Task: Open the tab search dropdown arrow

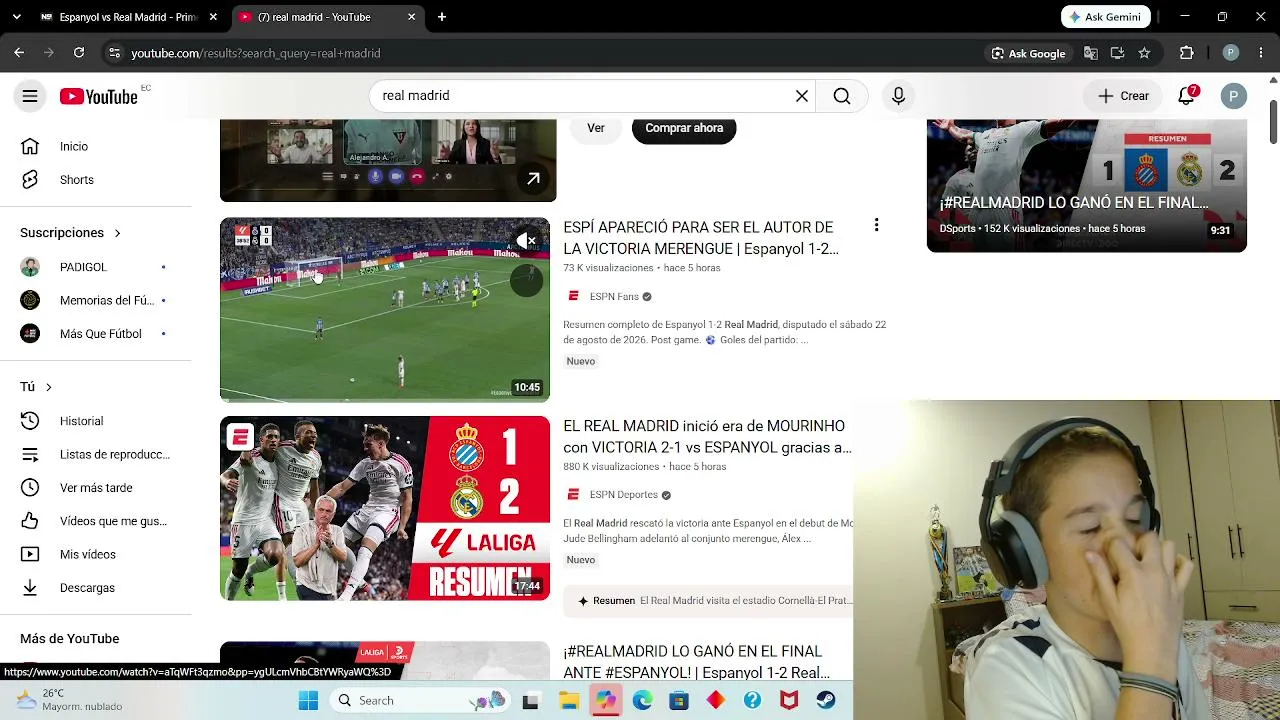Action: [x=16, y=17]
